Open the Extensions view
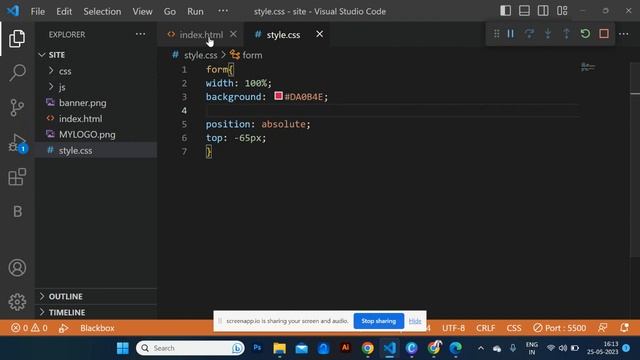 (17, 177)
